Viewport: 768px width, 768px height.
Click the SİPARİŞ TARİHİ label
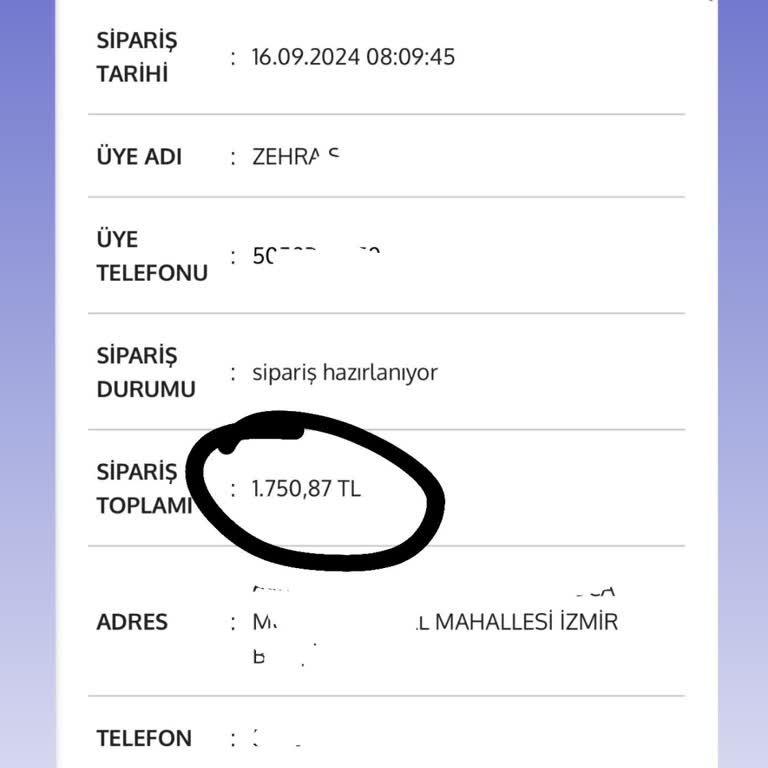(x=136, y=57)
